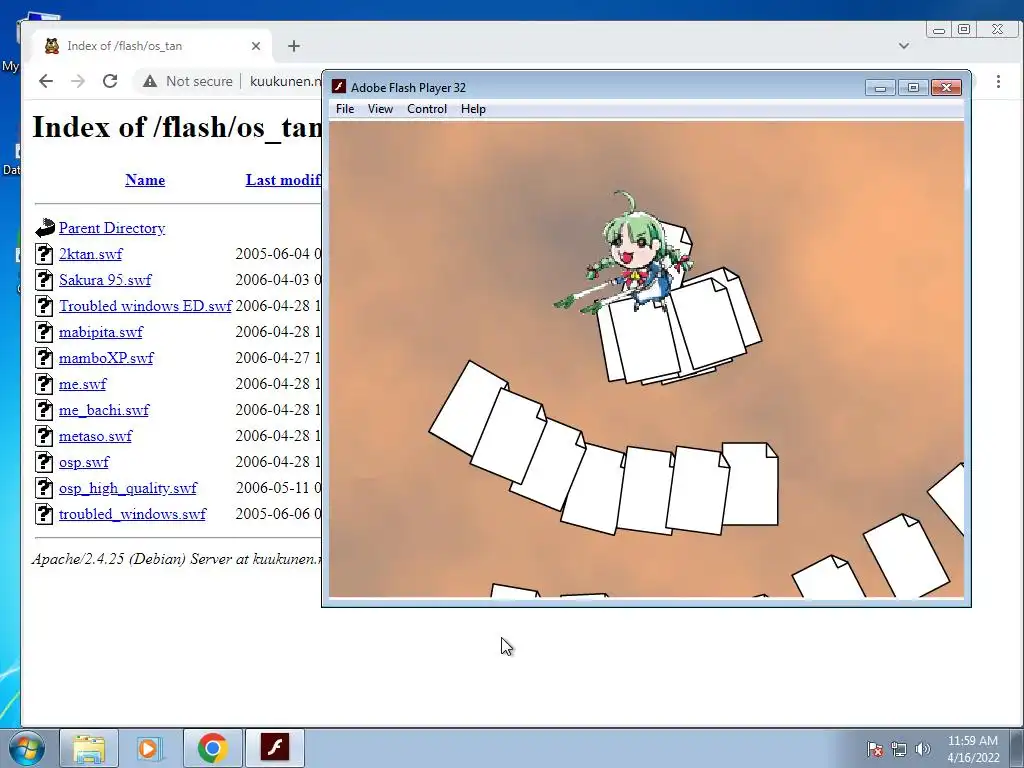Click the file icon beside osp.swf
The height and width of the screenshot is (768, 1024).
pyautogui.click(x=44, y=462)
